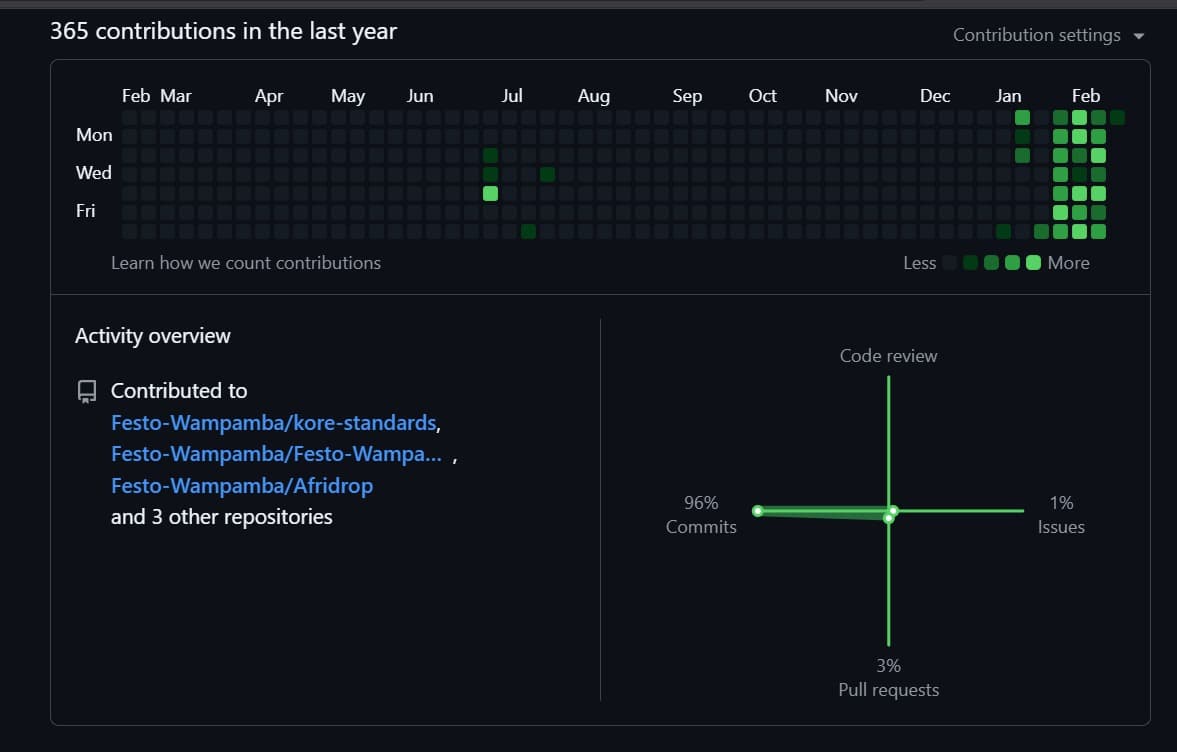Click the bright green Wednesday cell in August
Image resolution: width=1177 pixels, height=752 pixels.
(x=546, y=172)
